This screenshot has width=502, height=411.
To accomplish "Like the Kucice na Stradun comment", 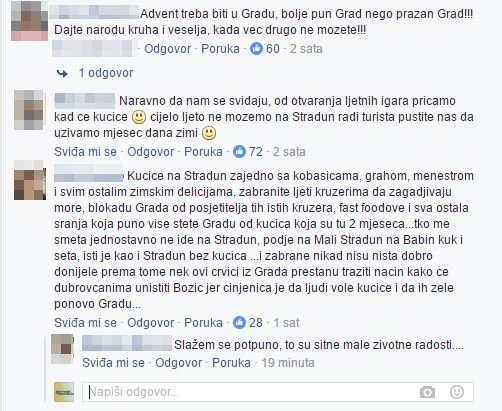I will 85,323.
